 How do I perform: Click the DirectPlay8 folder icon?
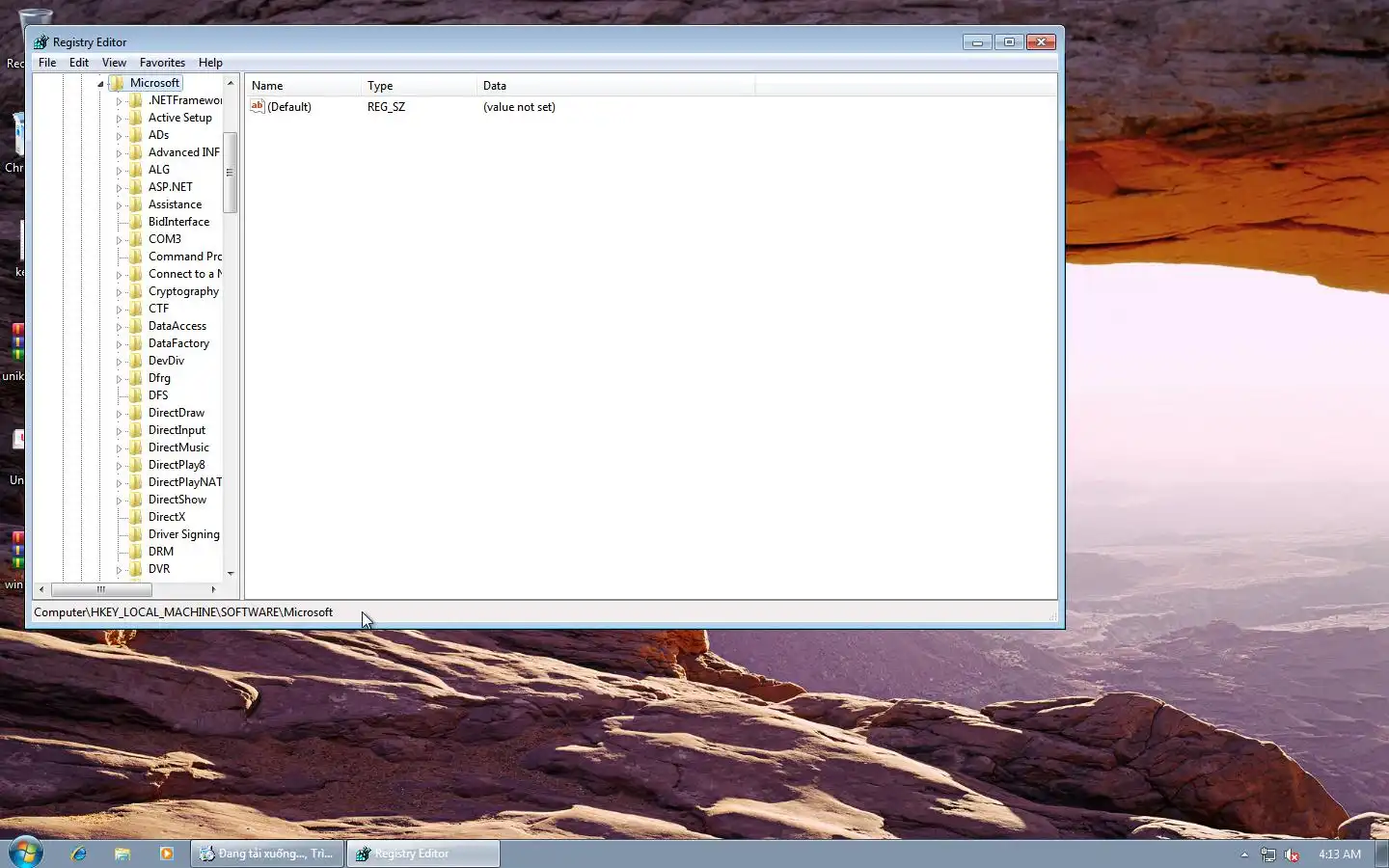(136, 465)
